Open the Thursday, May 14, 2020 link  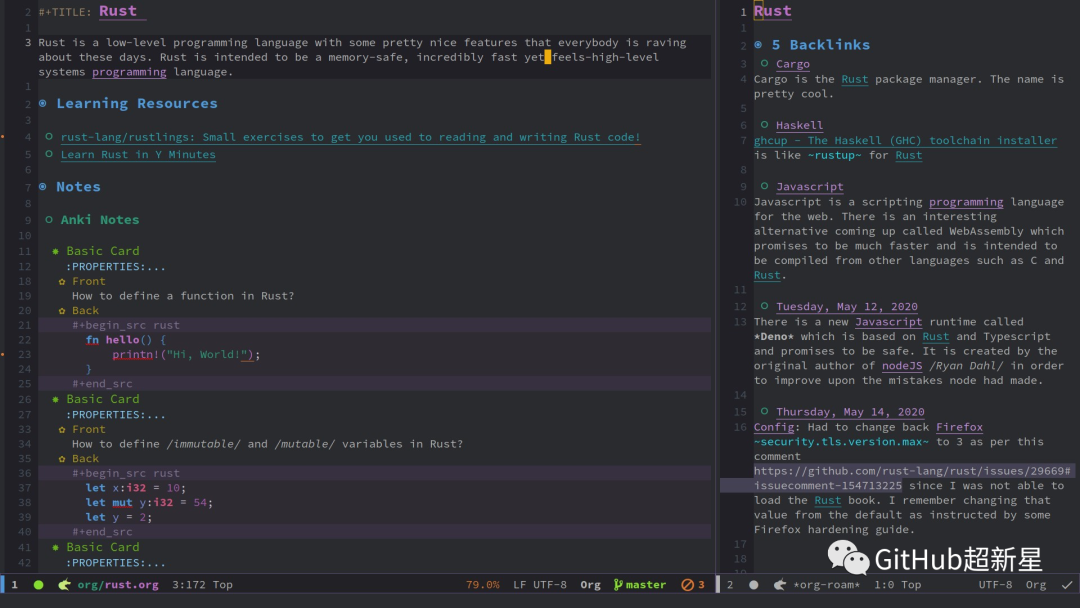[850, 412]
